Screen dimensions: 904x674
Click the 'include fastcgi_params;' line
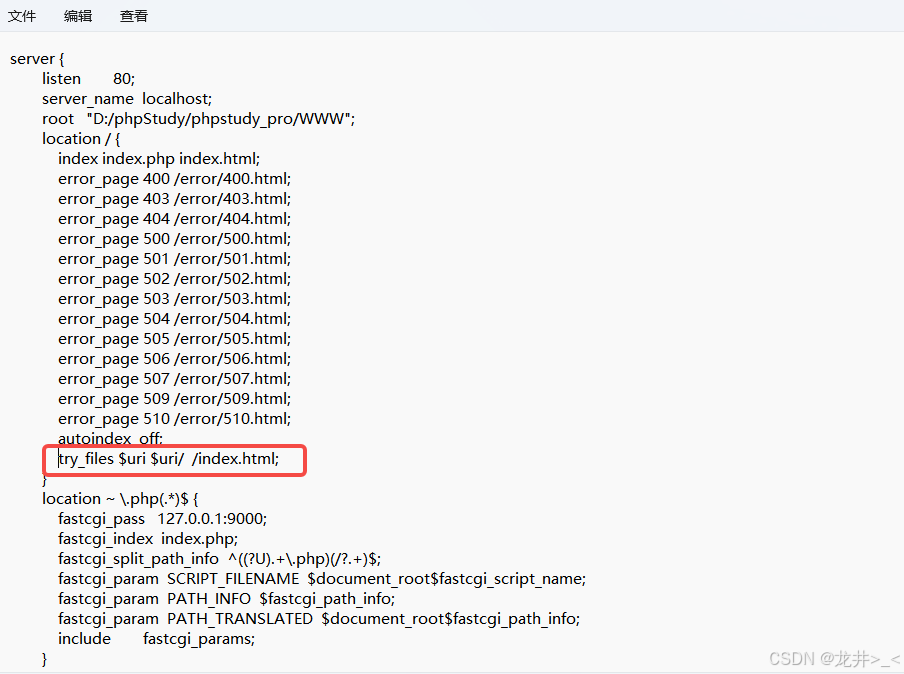(156, 639)
